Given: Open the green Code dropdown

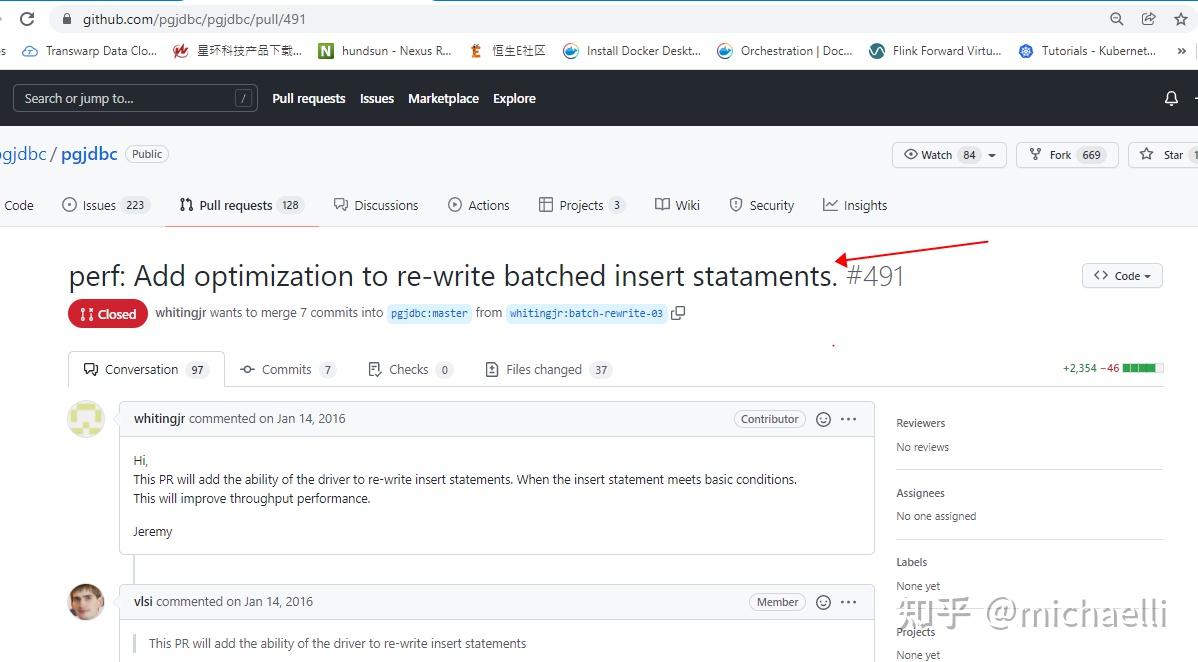Looking at the screenshot, I should [x=1121, y=275].
